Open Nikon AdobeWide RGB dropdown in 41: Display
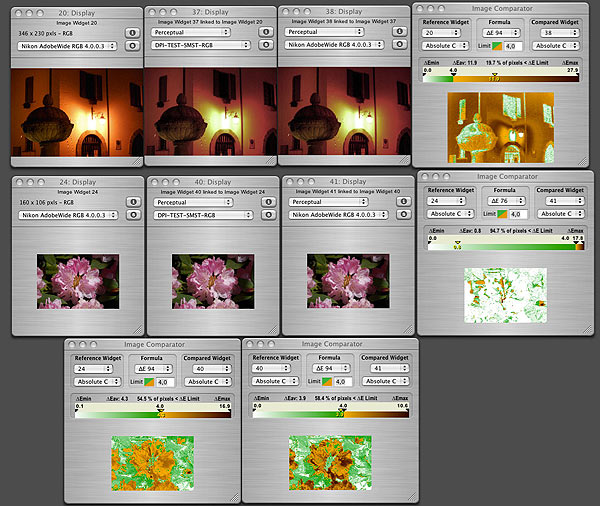 coord(339,215)
